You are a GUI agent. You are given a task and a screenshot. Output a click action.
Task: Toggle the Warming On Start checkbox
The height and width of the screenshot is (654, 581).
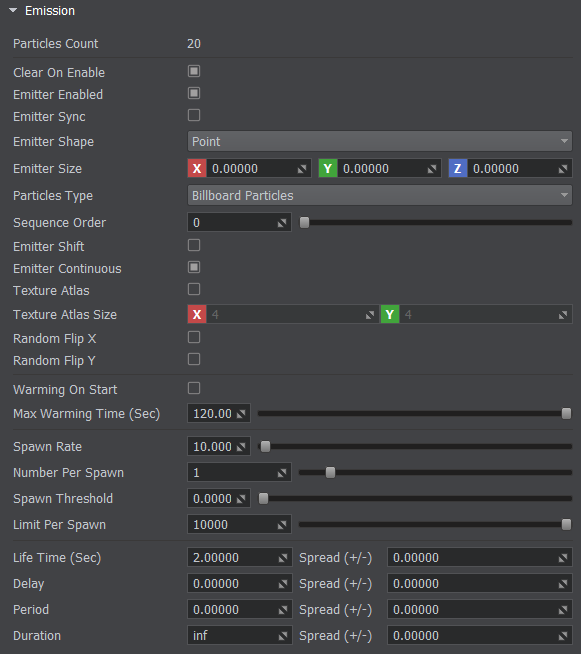pos(194,388)
